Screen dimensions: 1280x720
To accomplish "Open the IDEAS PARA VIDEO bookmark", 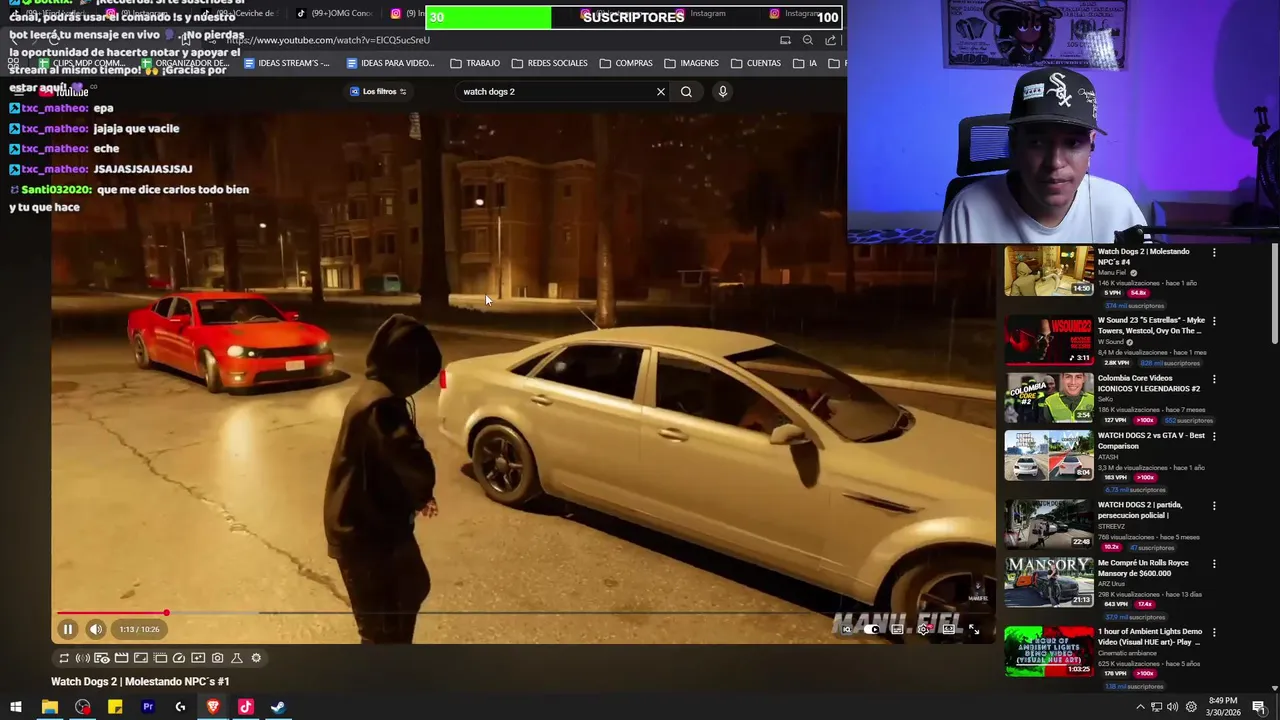I will tap(390, 63).
